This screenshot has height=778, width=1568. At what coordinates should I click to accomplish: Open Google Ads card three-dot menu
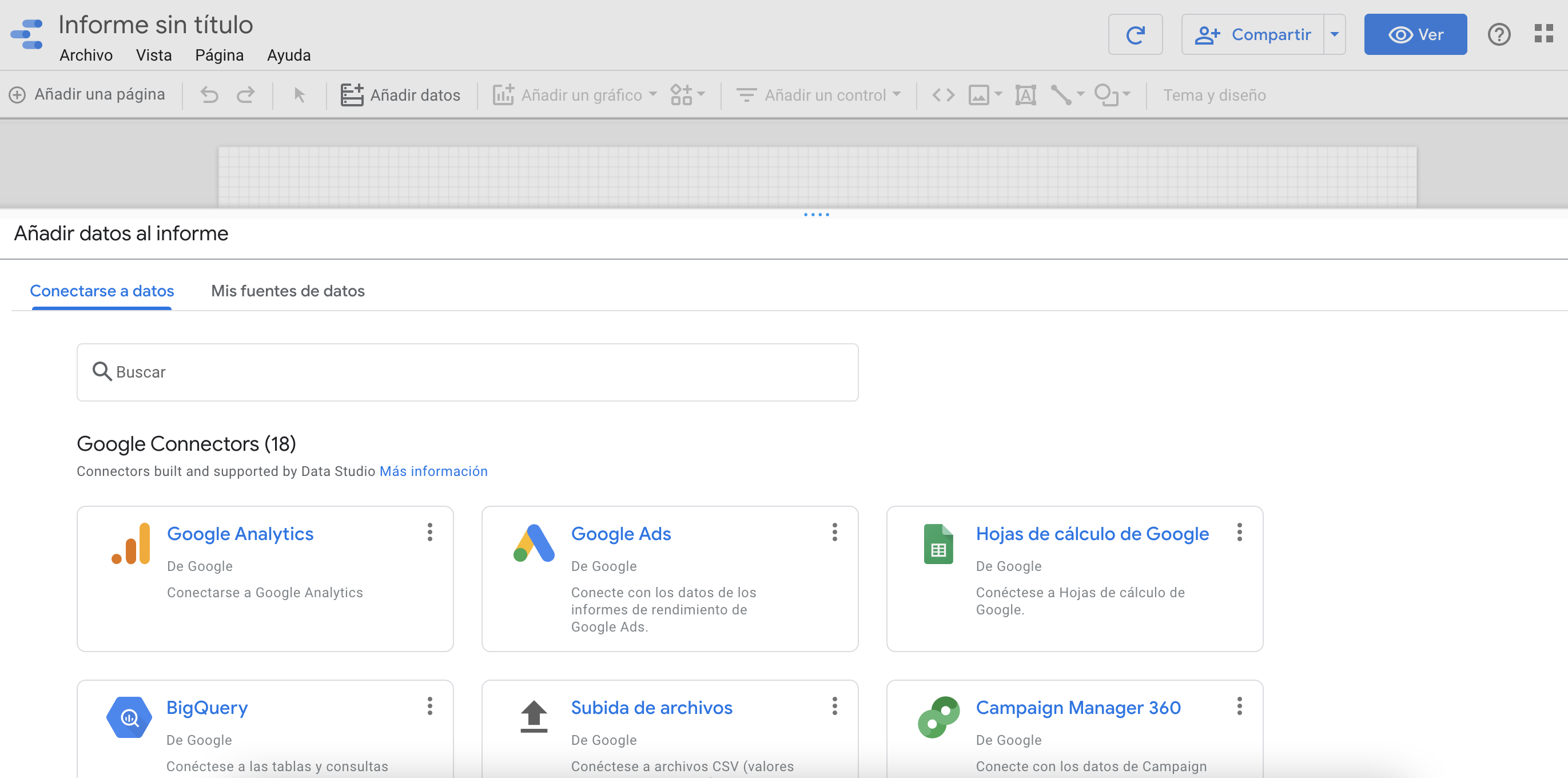pos(834,532)
